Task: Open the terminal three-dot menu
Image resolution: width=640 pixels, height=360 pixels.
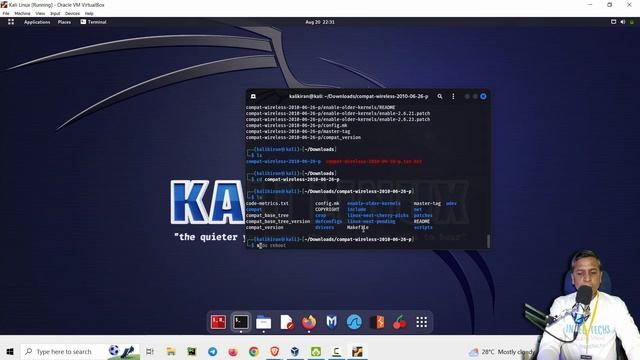Action: pos(453,96)
